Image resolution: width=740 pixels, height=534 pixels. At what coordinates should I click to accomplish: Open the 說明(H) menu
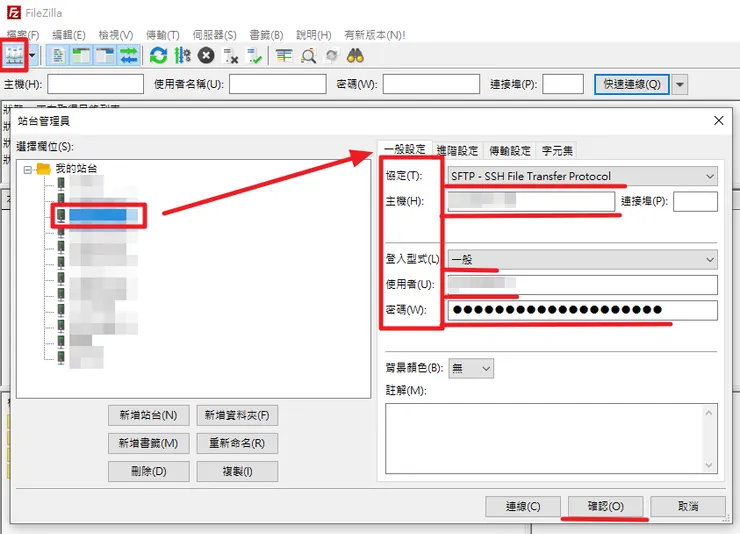click(x=314, y=35)
